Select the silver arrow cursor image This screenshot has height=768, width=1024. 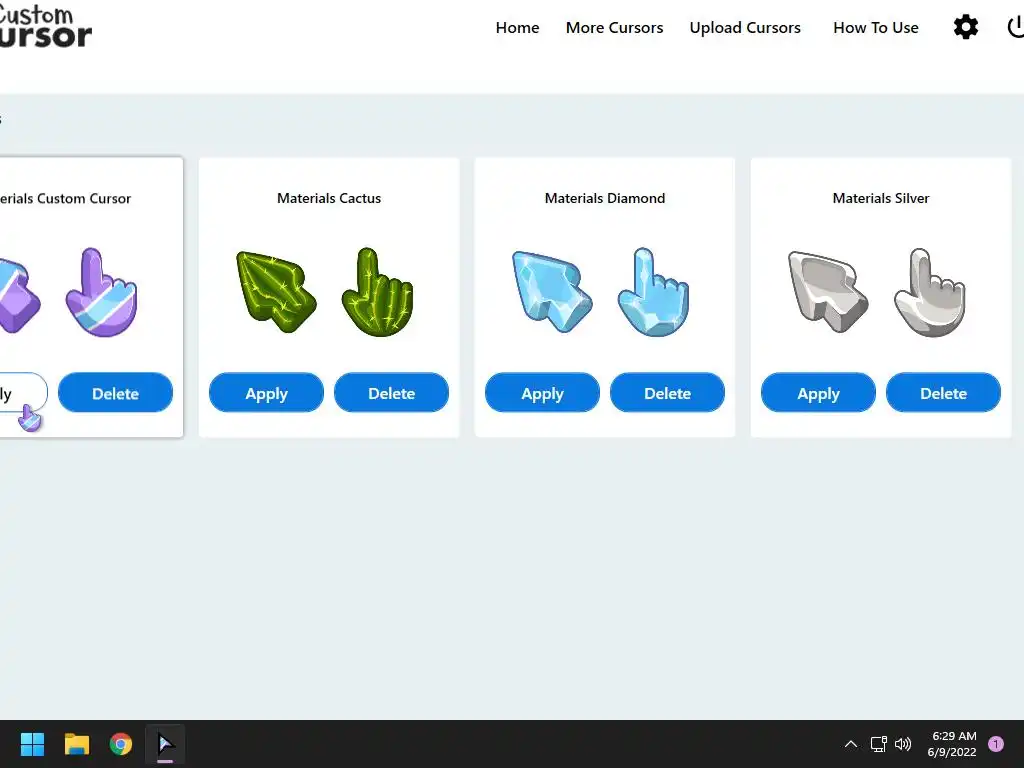point(828,292)
